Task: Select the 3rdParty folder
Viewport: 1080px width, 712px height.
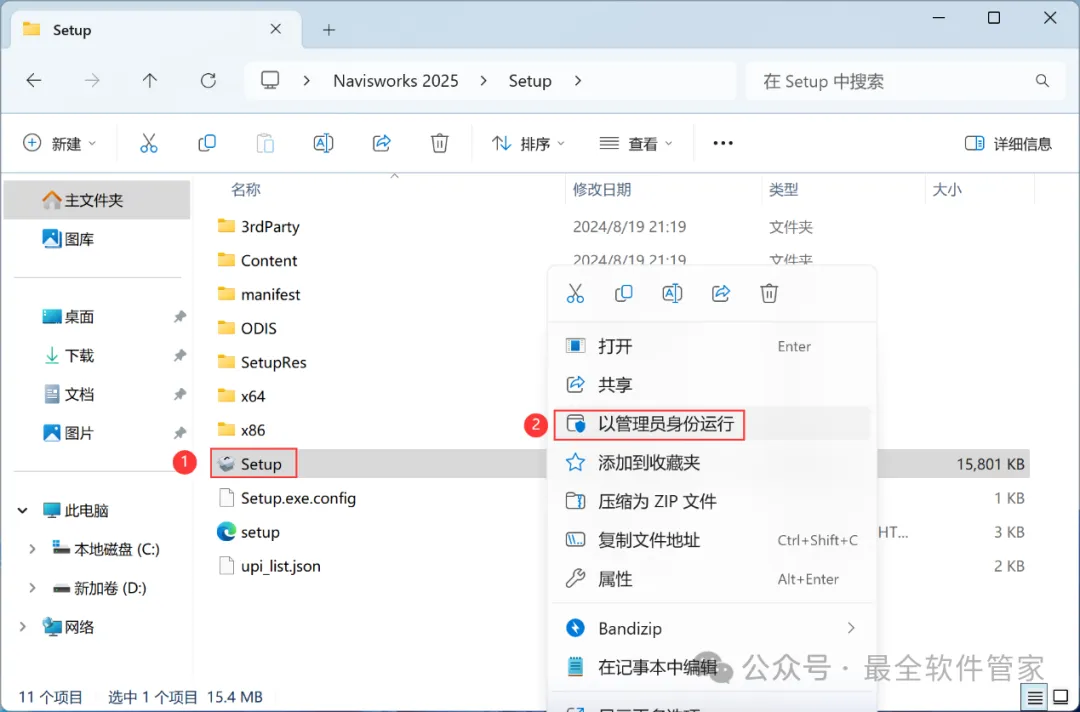Action: (x=258, y=227)
